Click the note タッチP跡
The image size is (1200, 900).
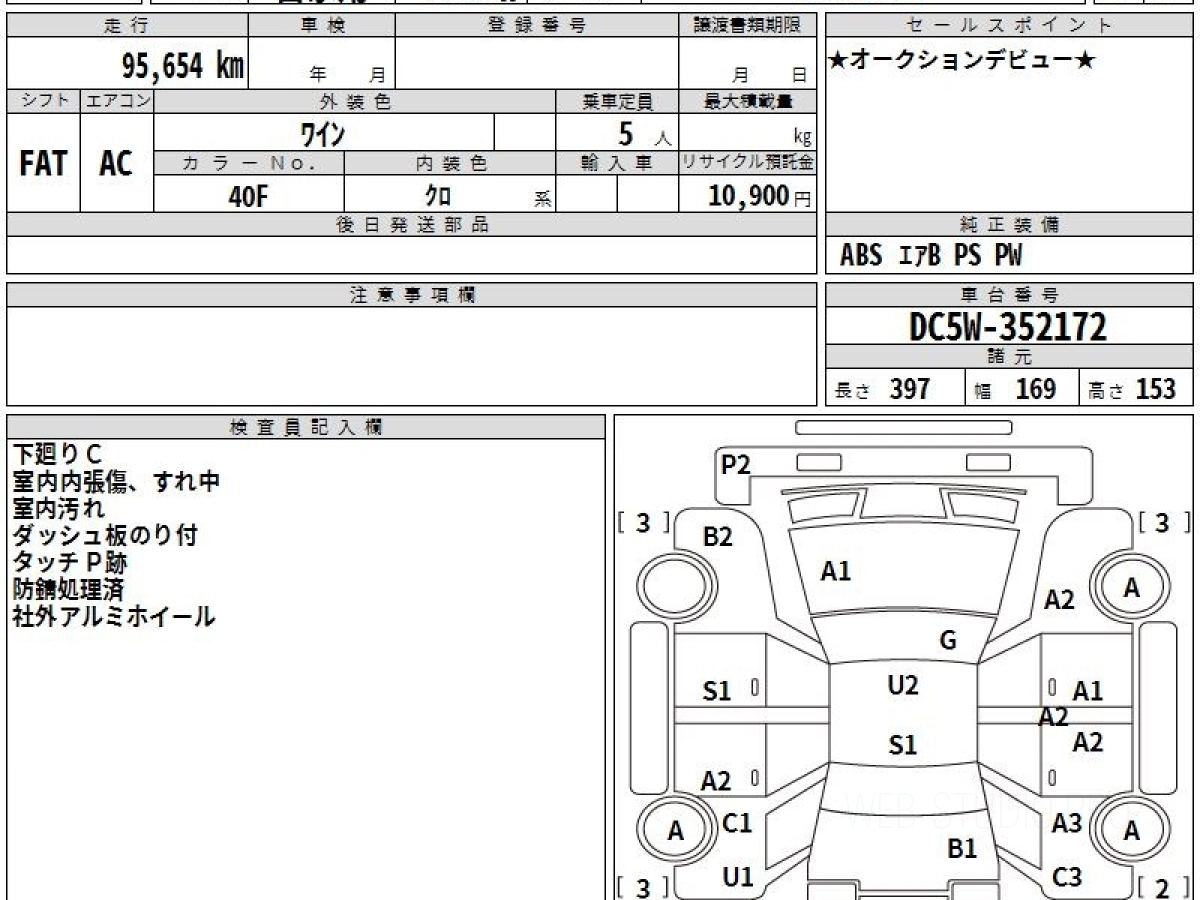click(x=70, y=562)
